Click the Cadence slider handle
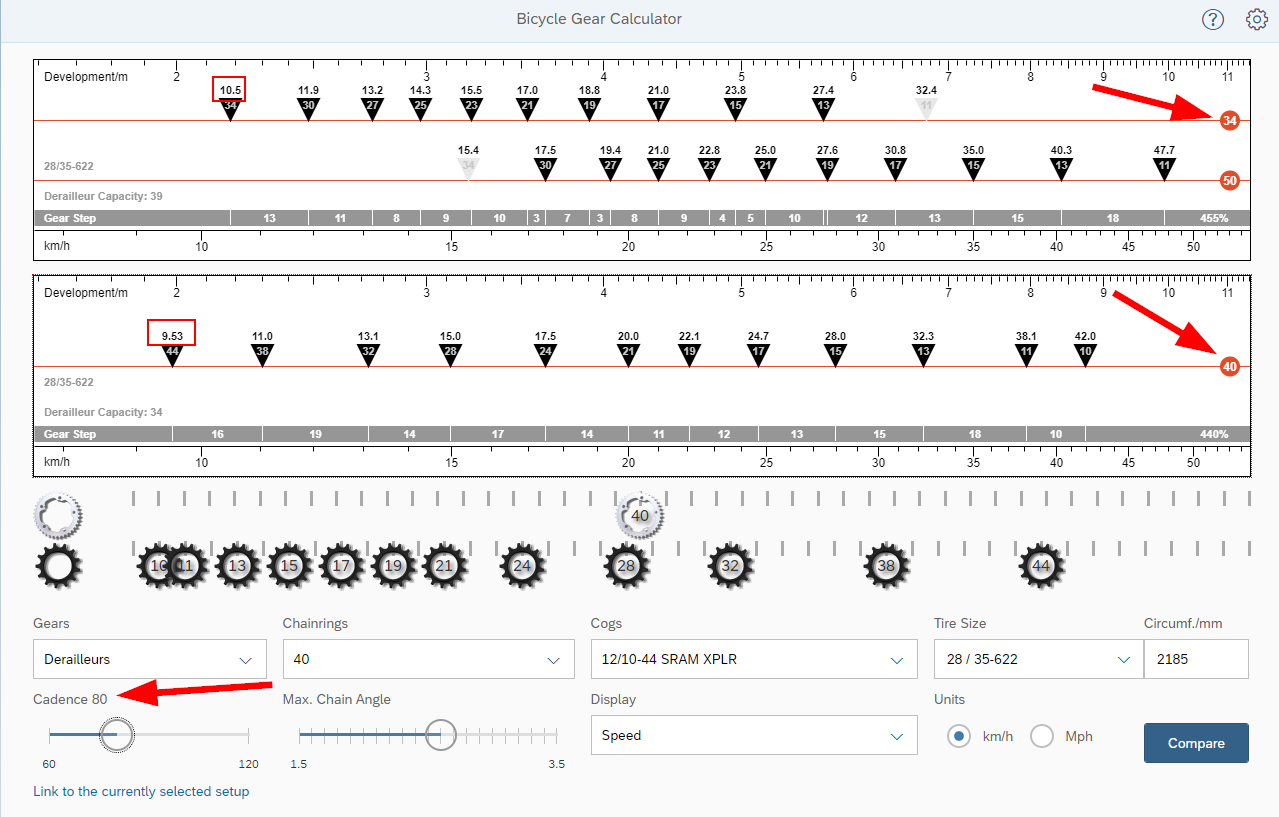This screenshot has width=1279, height=817. click(116, 734)
